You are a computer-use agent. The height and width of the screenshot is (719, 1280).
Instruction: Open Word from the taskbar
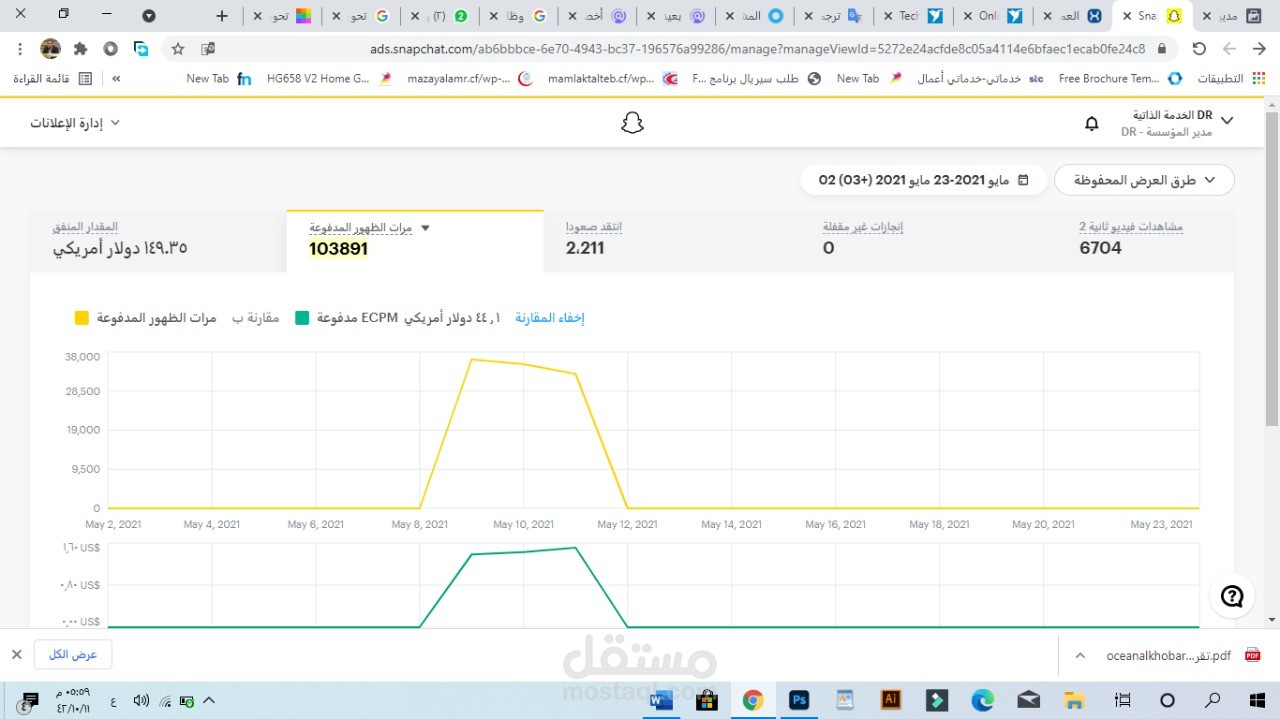661,700
